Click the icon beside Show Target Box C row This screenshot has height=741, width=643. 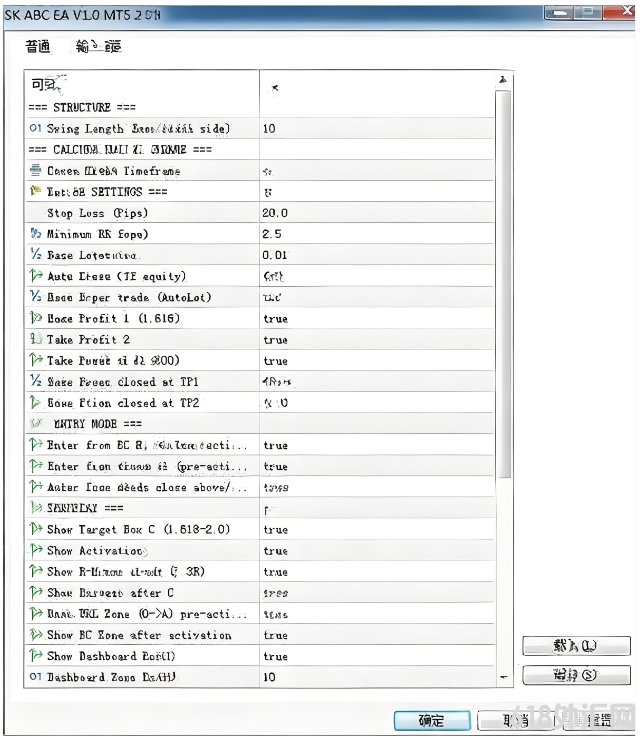[x=35, y=529]
